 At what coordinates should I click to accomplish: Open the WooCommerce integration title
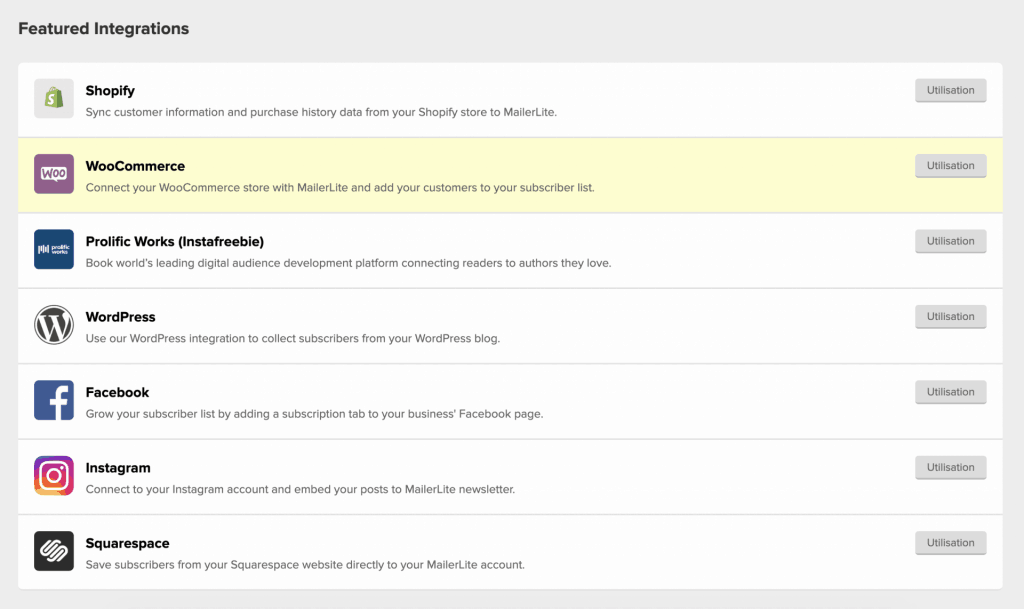tap(135, 166)
